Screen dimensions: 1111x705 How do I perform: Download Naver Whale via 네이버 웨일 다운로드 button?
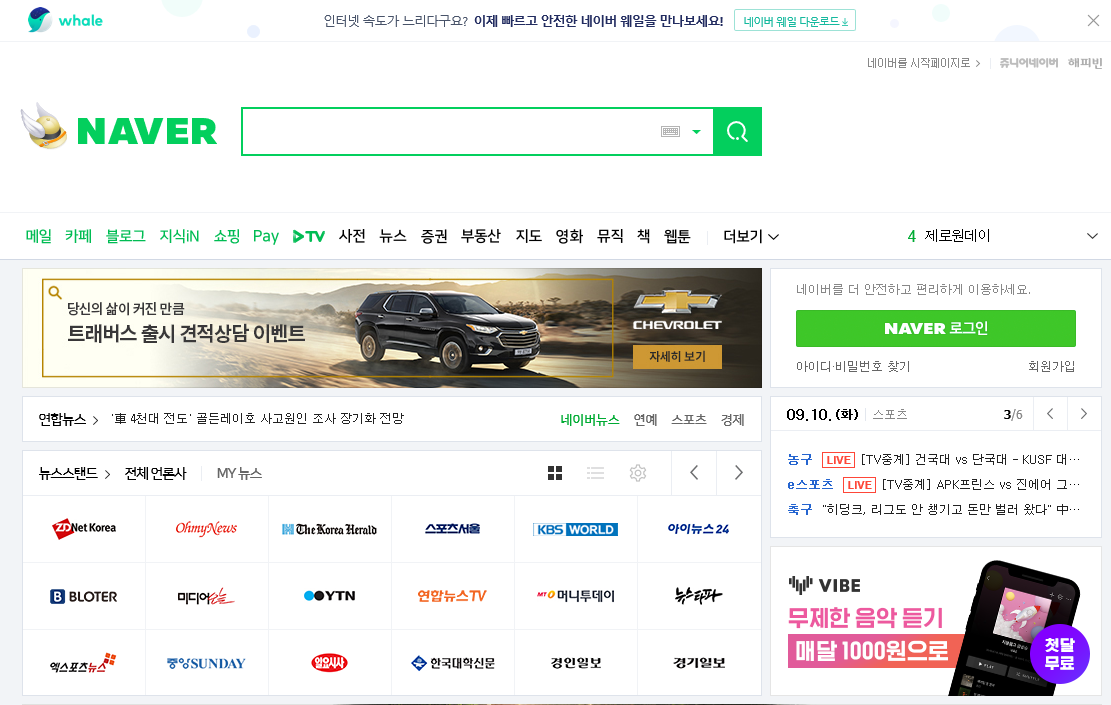(795, 21)
